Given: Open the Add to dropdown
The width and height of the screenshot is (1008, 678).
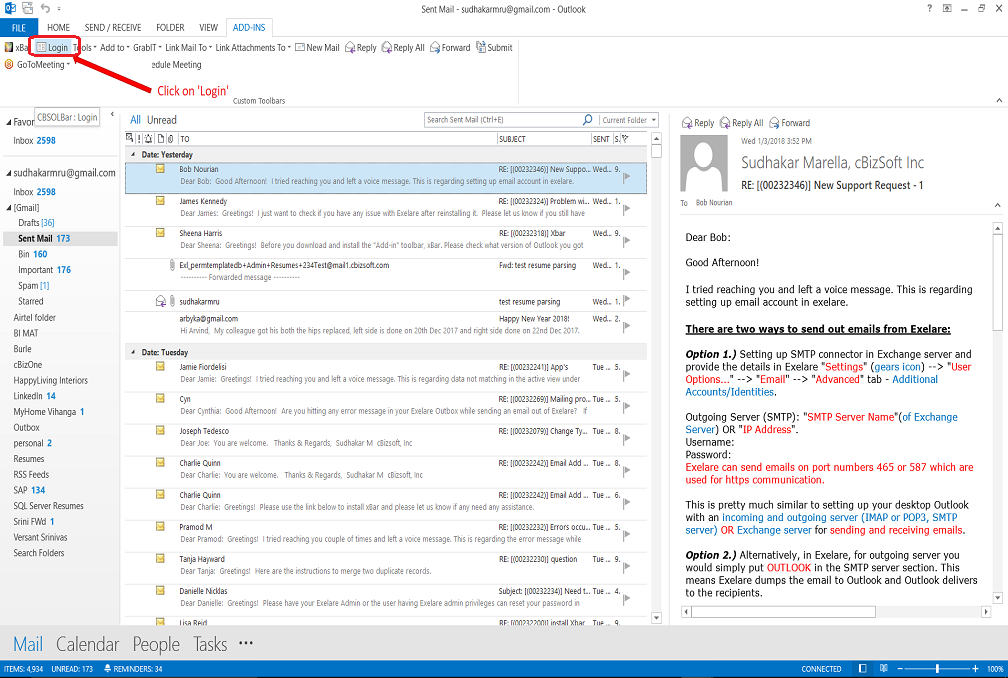Looking at the screenshot, I should click(114, 48).
